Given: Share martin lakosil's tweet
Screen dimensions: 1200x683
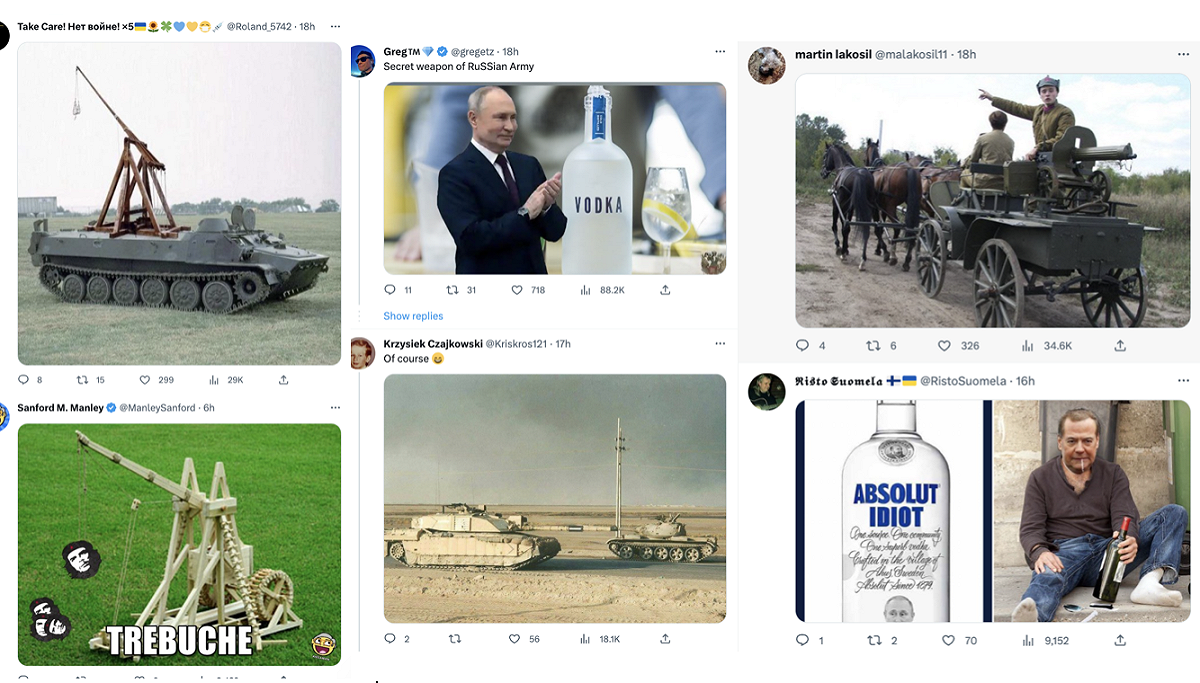Looking at the screenshot, I should pos(1120,345).
